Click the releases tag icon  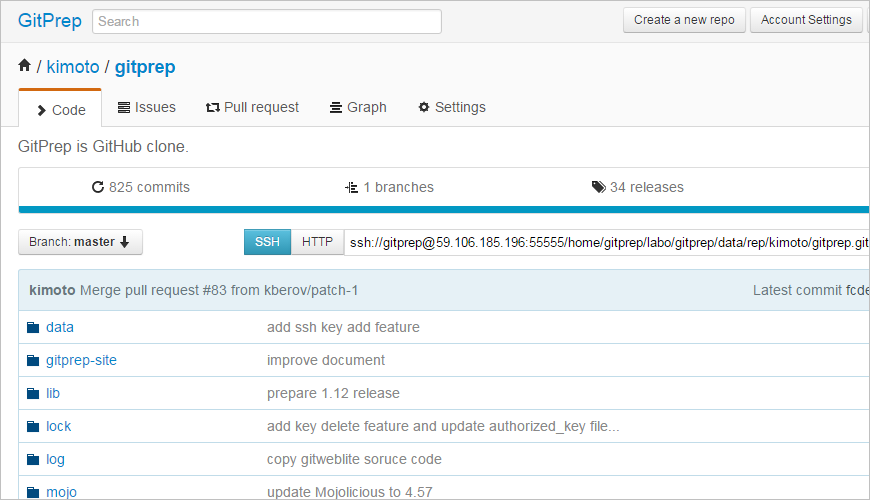(x=599, y=187)
